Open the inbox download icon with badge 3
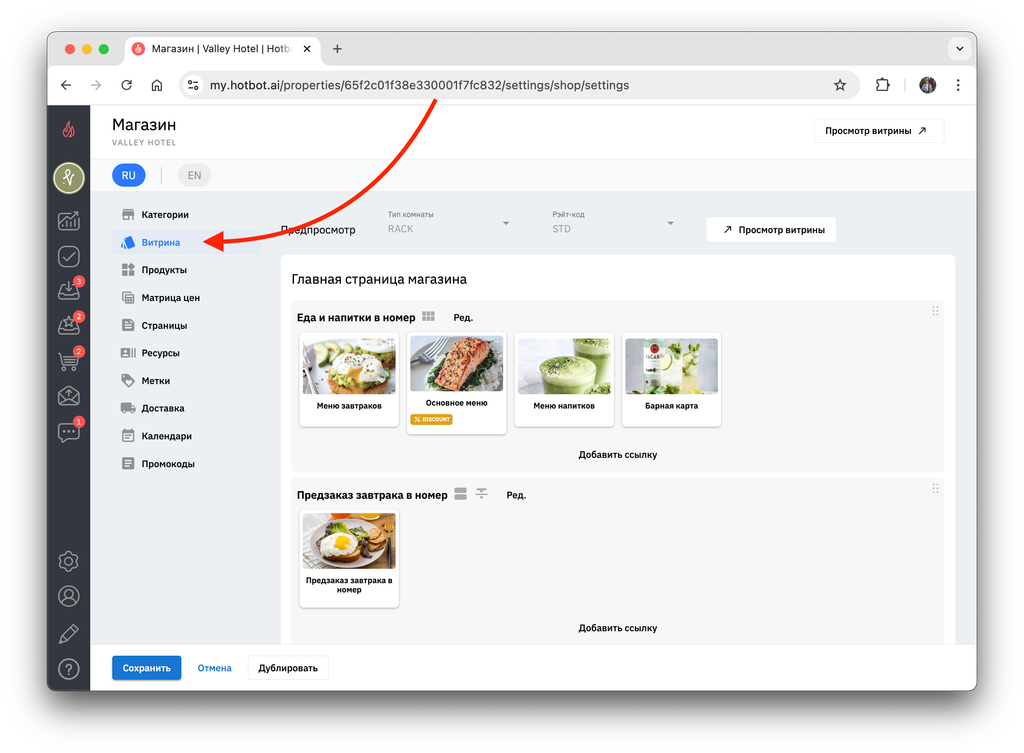1024x753 pixels. click(x=69, y=291)
